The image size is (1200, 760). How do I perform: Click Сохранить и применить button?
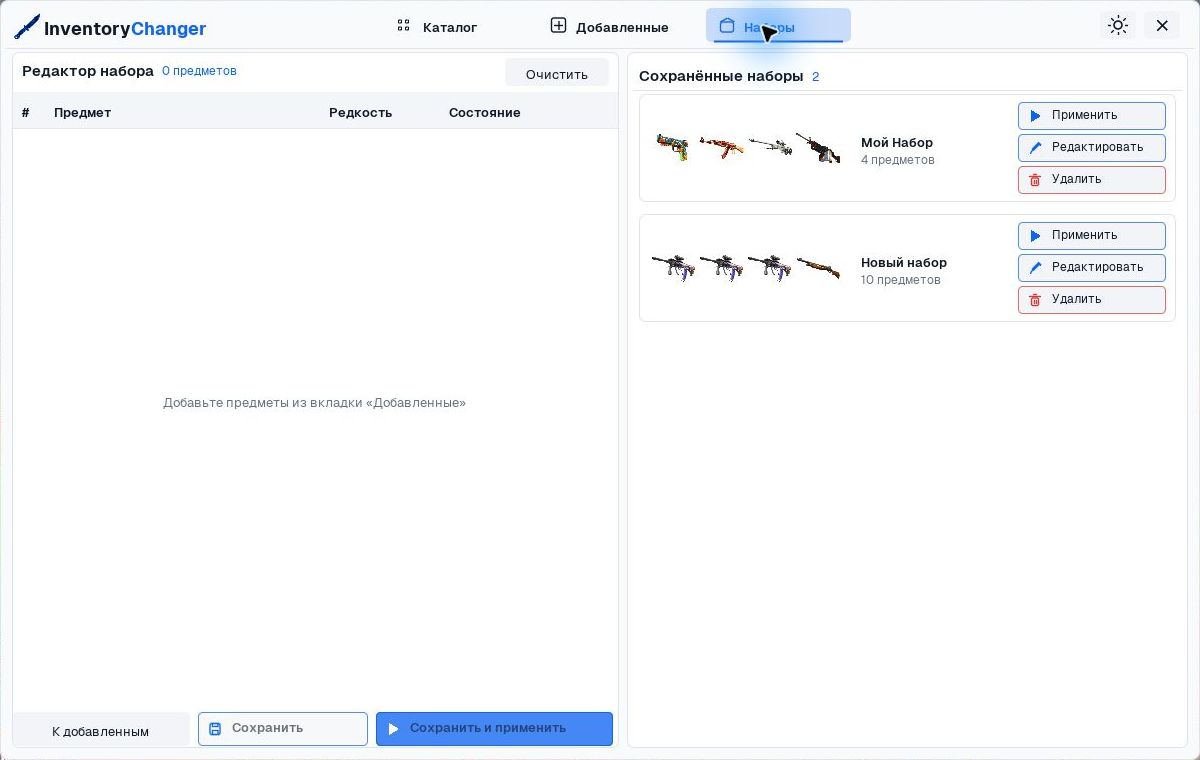tap(494, 728)
